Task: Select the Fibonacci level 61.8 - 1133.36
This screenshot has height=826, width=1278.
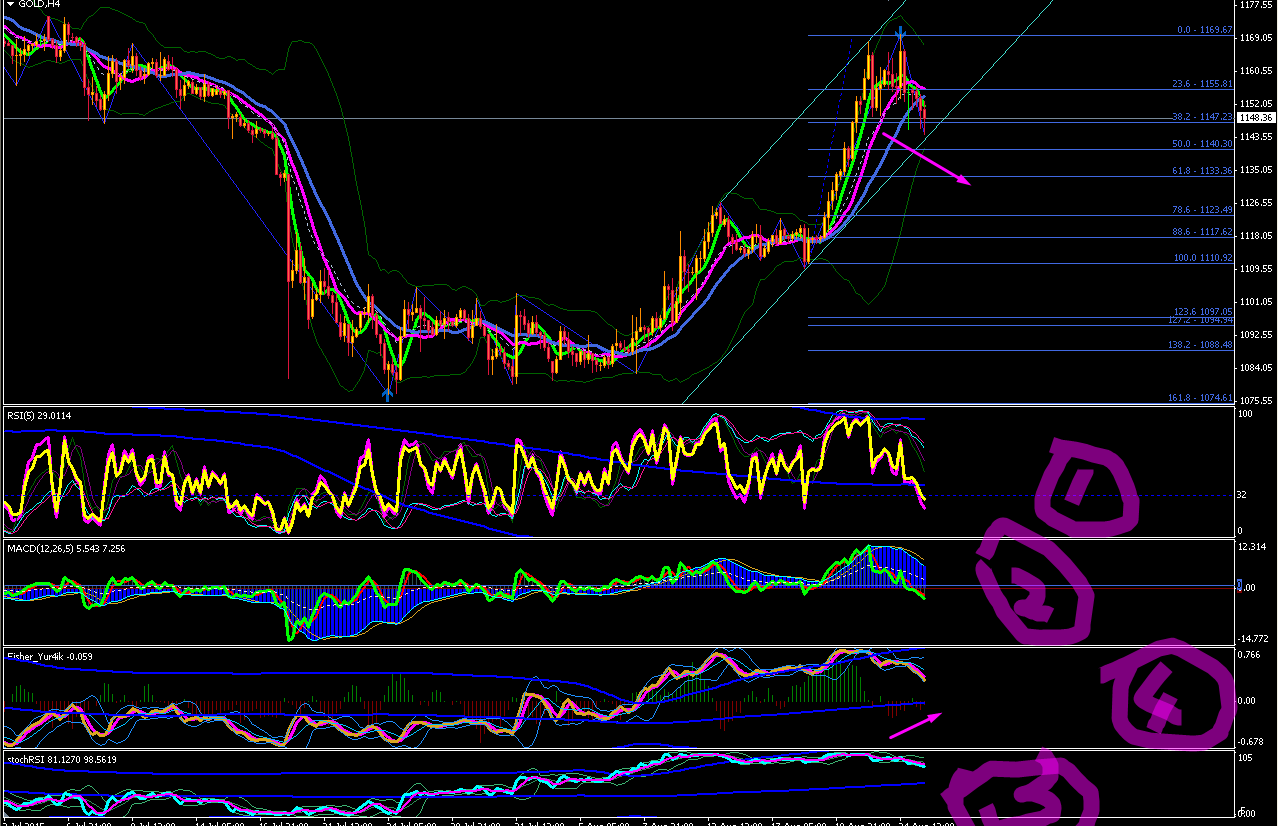Action: tap(1204, 171)
